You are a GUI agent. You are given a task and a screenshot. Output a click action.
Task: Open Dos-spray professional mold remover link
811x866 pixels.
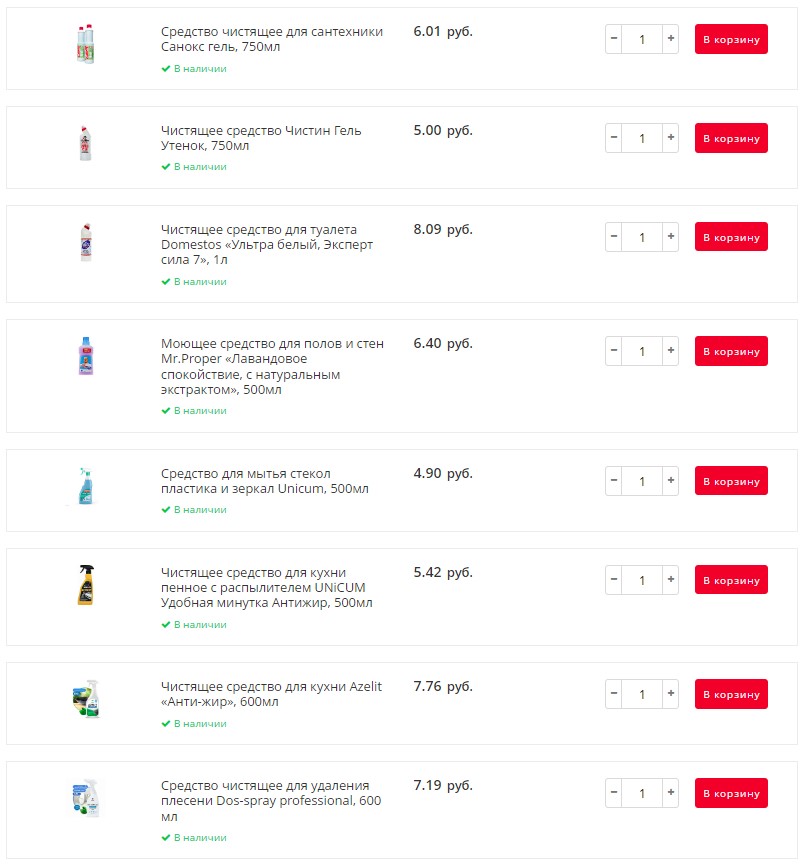pyautogui.click(x=271, y=800)
